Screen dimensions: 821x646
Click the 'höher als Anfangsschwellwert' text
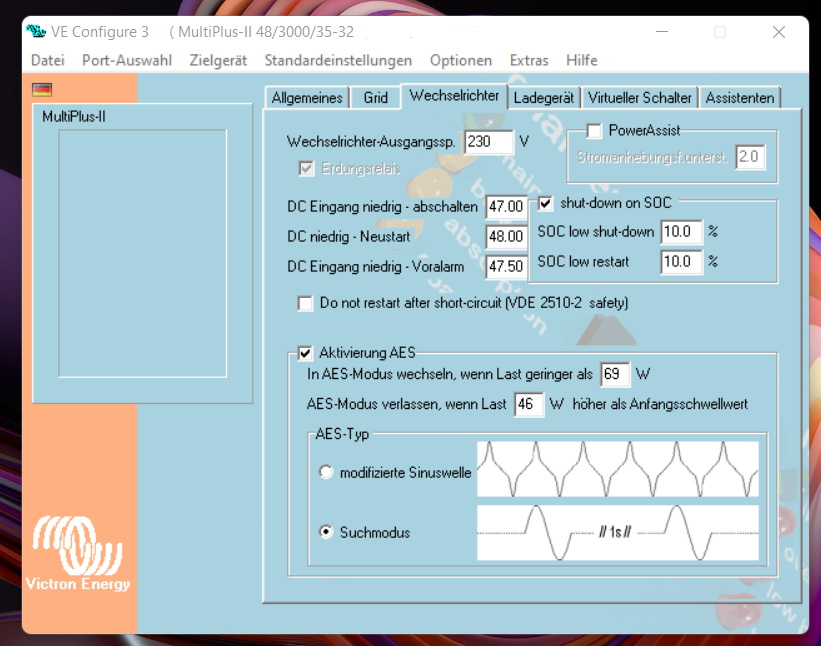[660, 404]
